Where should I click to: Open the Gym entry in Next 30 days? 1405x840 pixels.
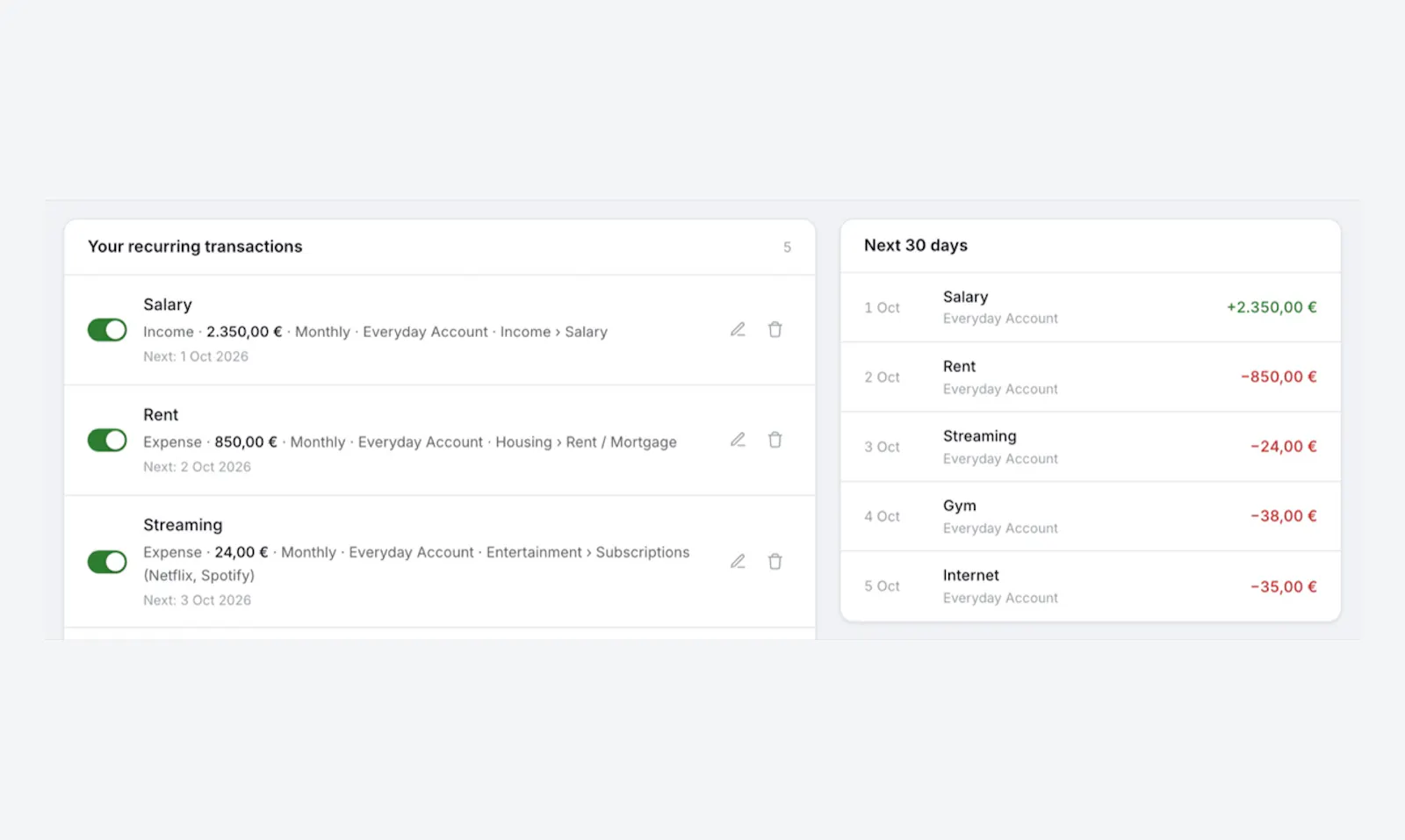coord(1091,516)
